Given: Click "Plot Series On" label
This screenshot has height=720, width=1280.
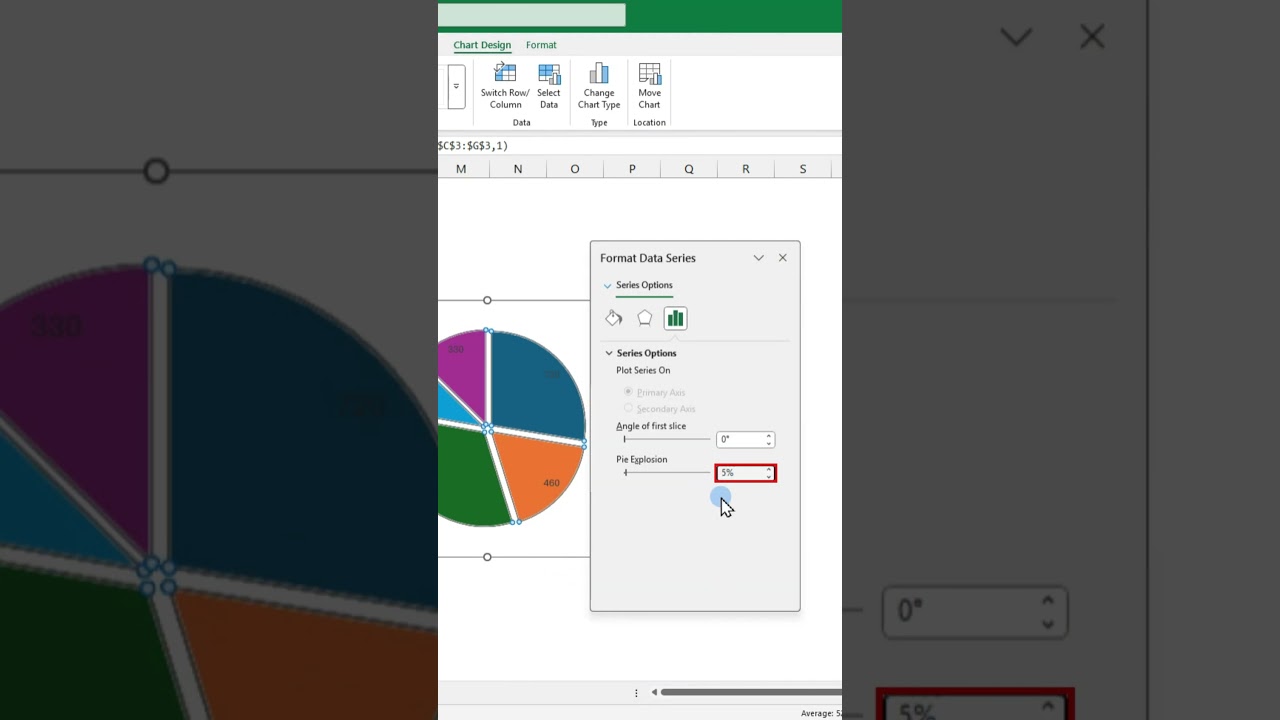Looking at the screenshot, I should coord(643,371).
